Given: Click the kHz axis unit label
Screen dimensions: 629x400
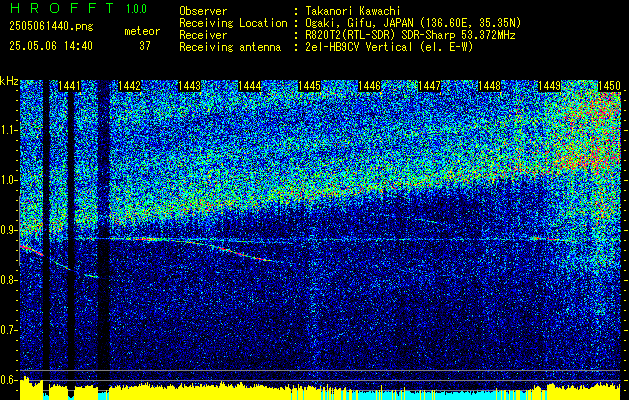Looking at the screenshot, I should 9,81.
